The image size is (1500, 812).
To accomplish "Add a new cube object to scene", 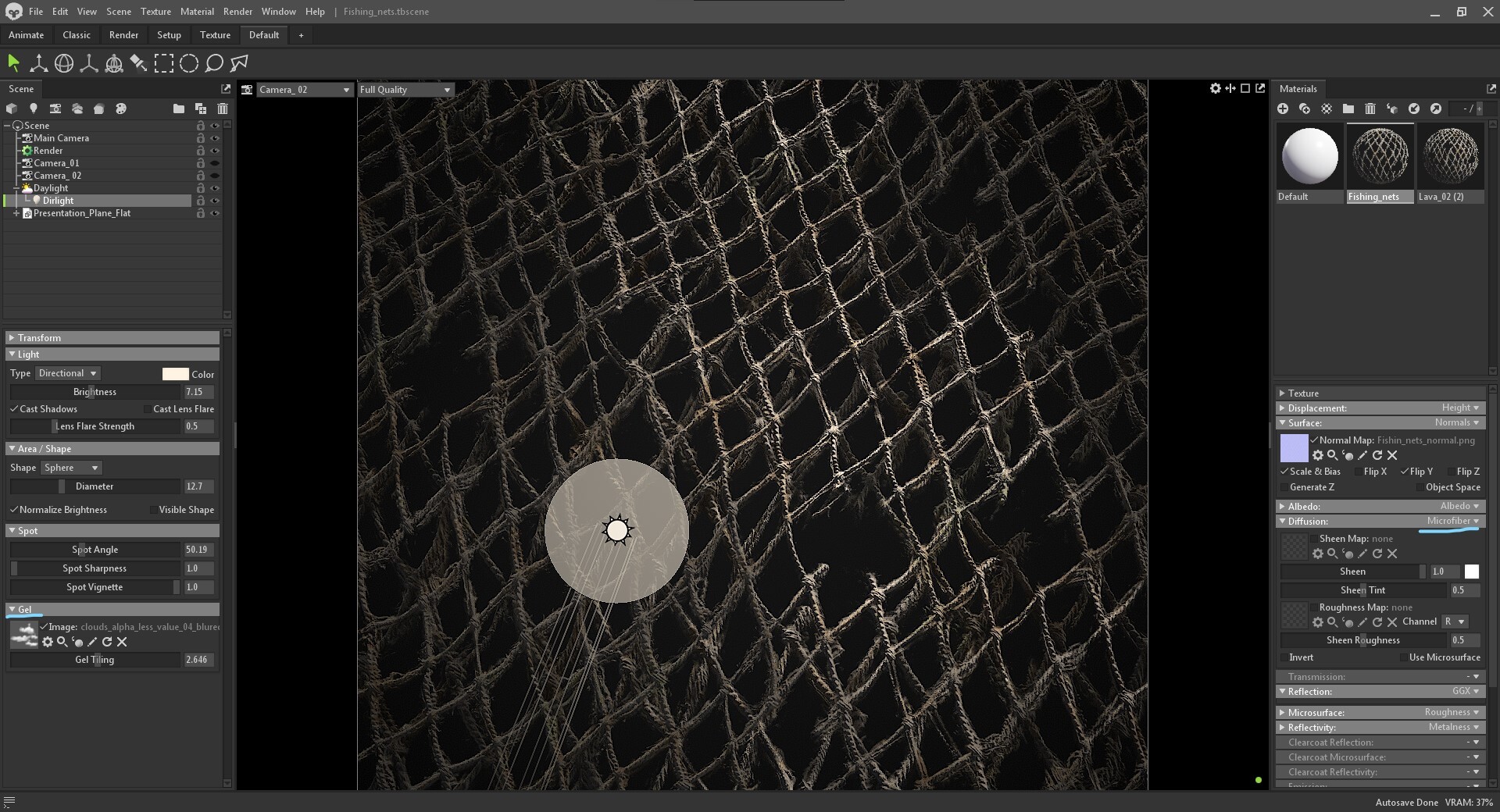I will click(x=12, y=109).
